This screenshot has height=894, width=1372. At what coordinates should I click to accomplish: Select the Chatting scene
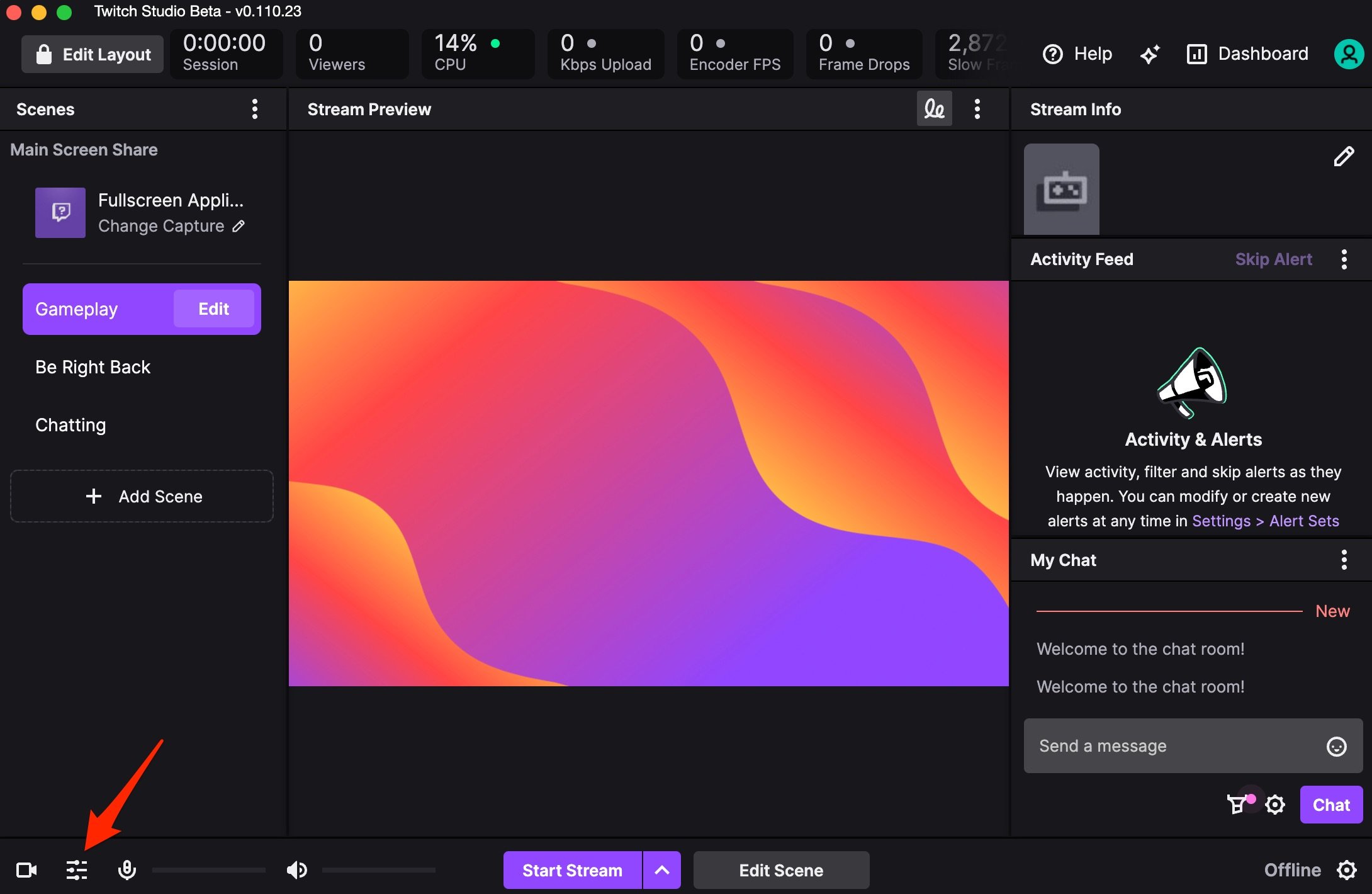70,424
